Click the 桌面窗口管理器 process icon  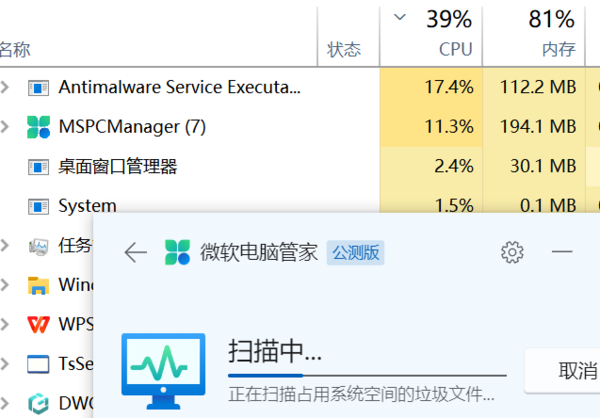[x=39, y=166]
